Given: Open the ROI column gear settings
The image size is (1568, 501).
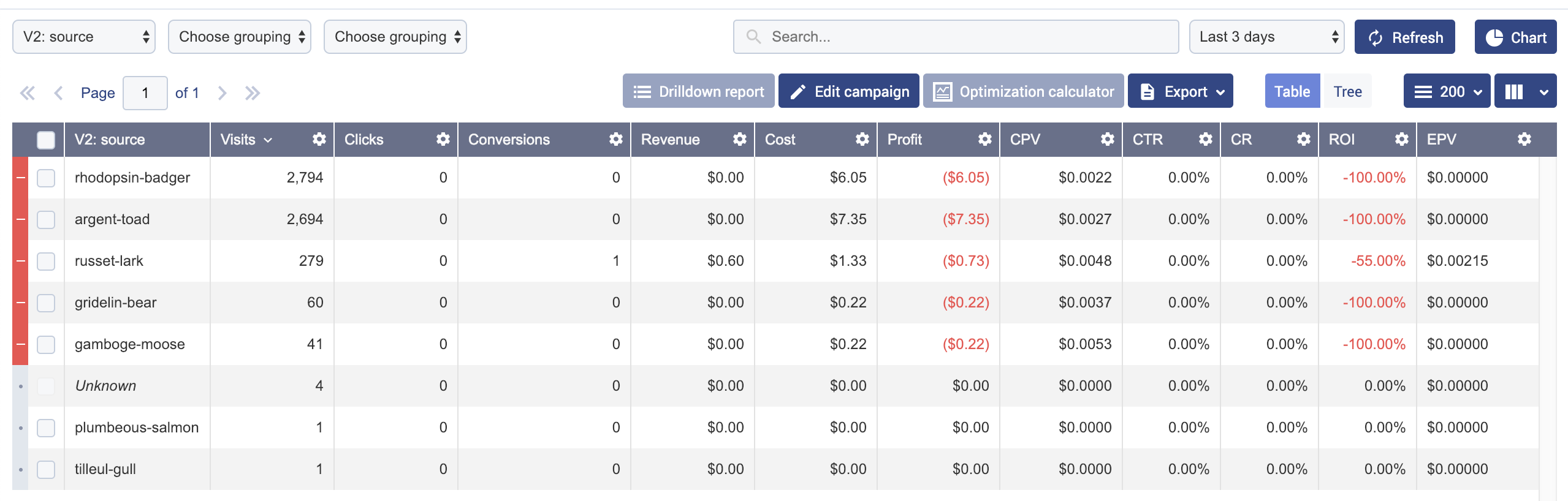Looking at the screenshot, I should [1401, 140].
